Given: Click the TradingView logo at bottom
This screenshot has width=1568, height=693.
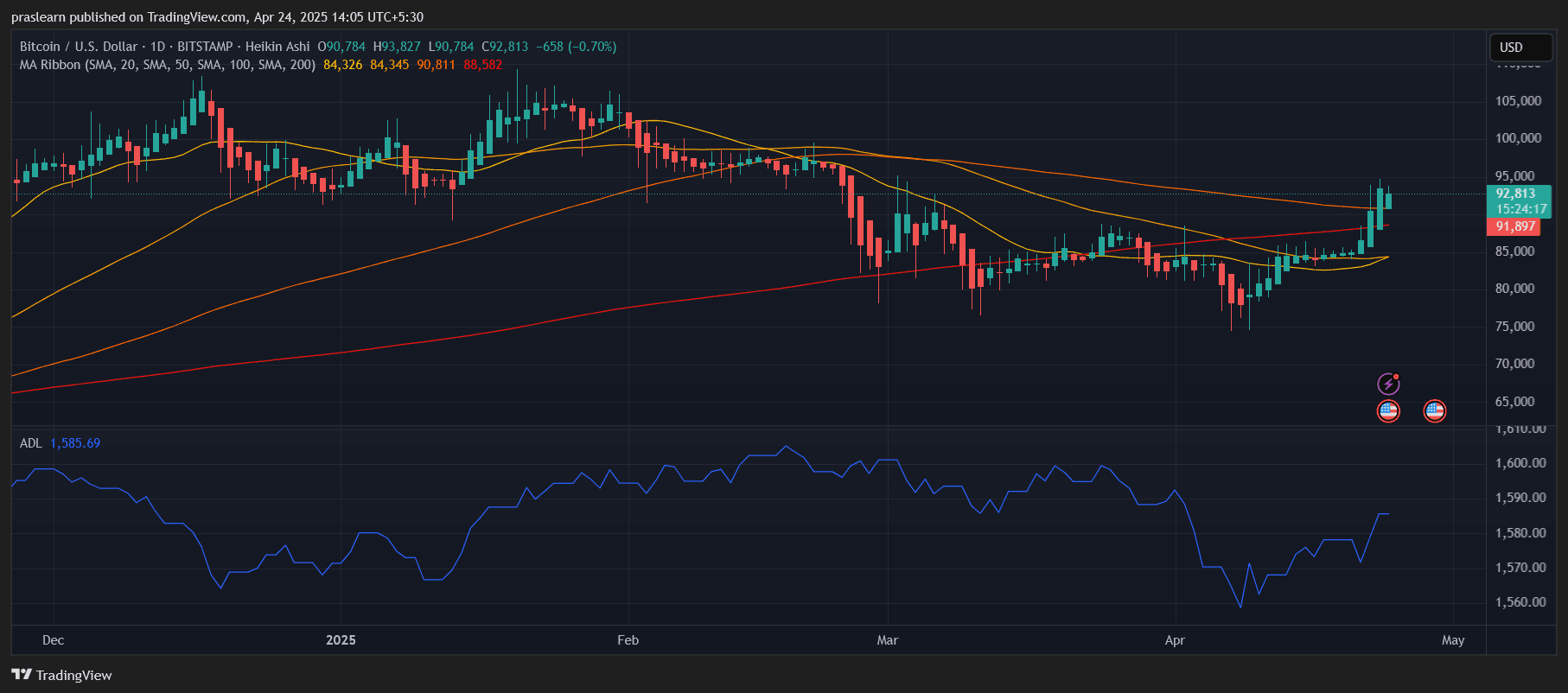Looking at the screenshot, I should (x=61, y=675).
